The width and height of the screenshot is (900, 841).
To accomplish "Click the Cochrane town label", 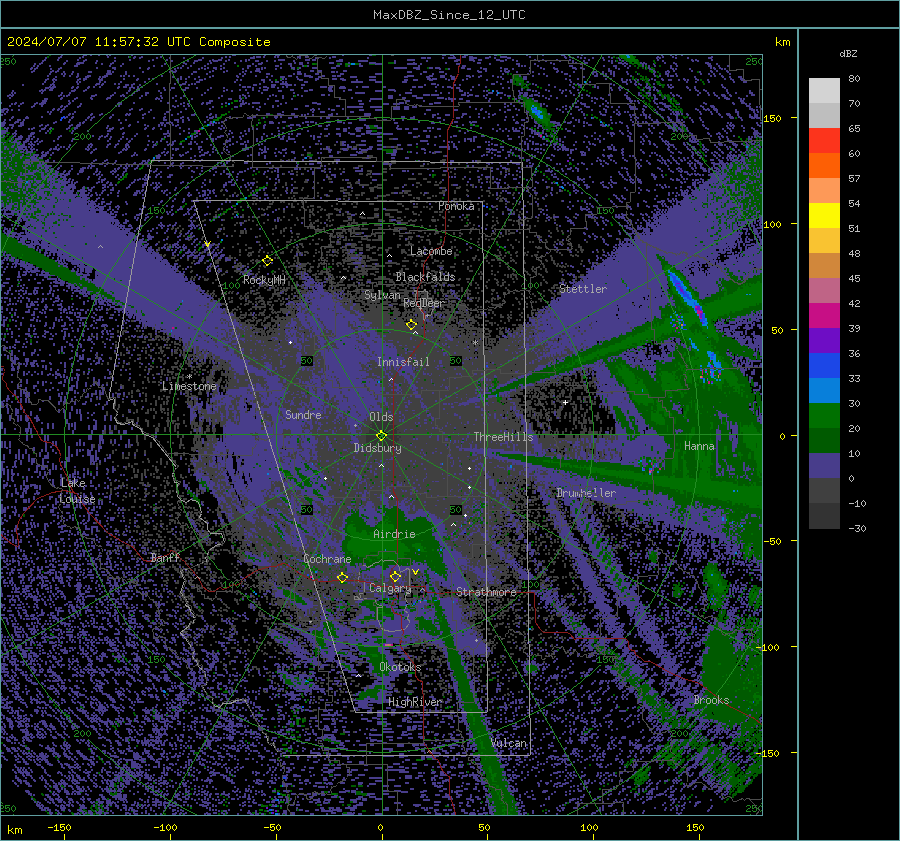I will coord(327,559).
